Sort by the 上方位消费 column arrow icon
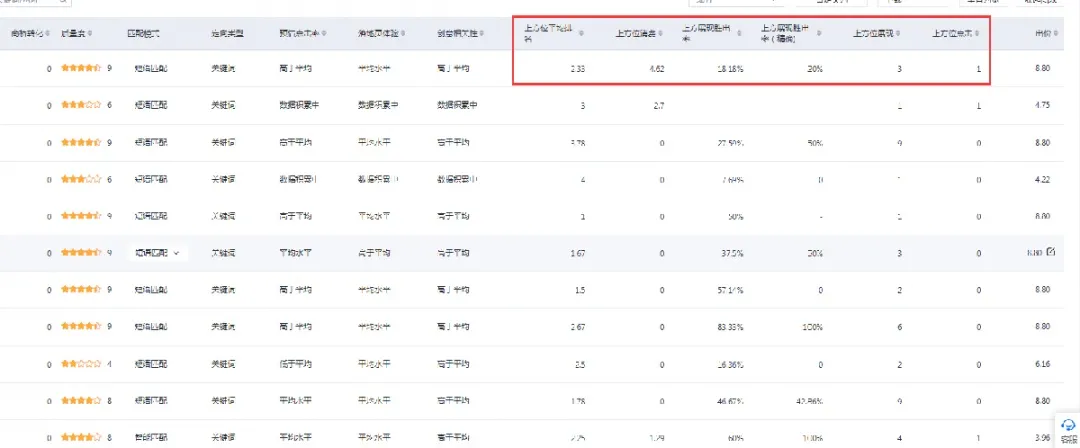The height and width of the screenshot is (448, 1080). pos(661,33)
